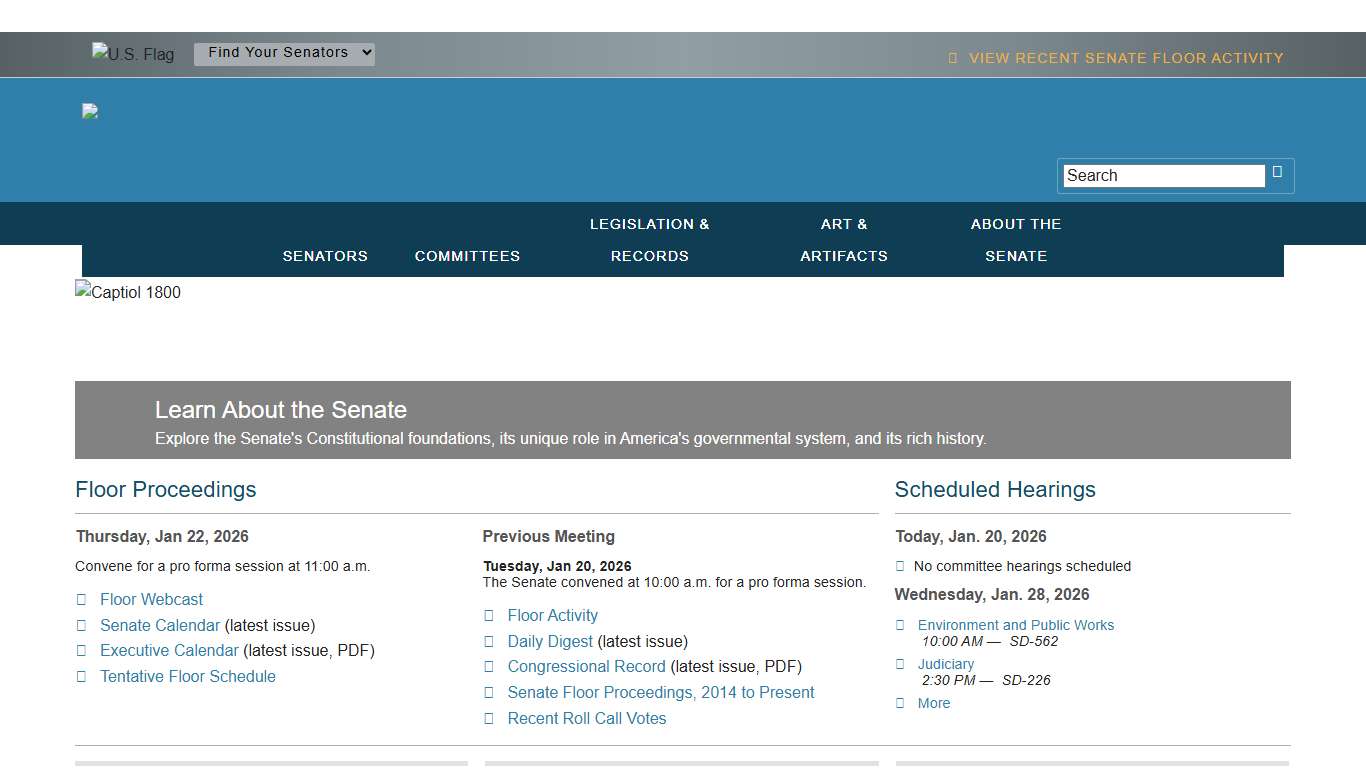Open the Find Your Senators dropdown
The image size is (1366, 768).
click(x=284, y=52)
